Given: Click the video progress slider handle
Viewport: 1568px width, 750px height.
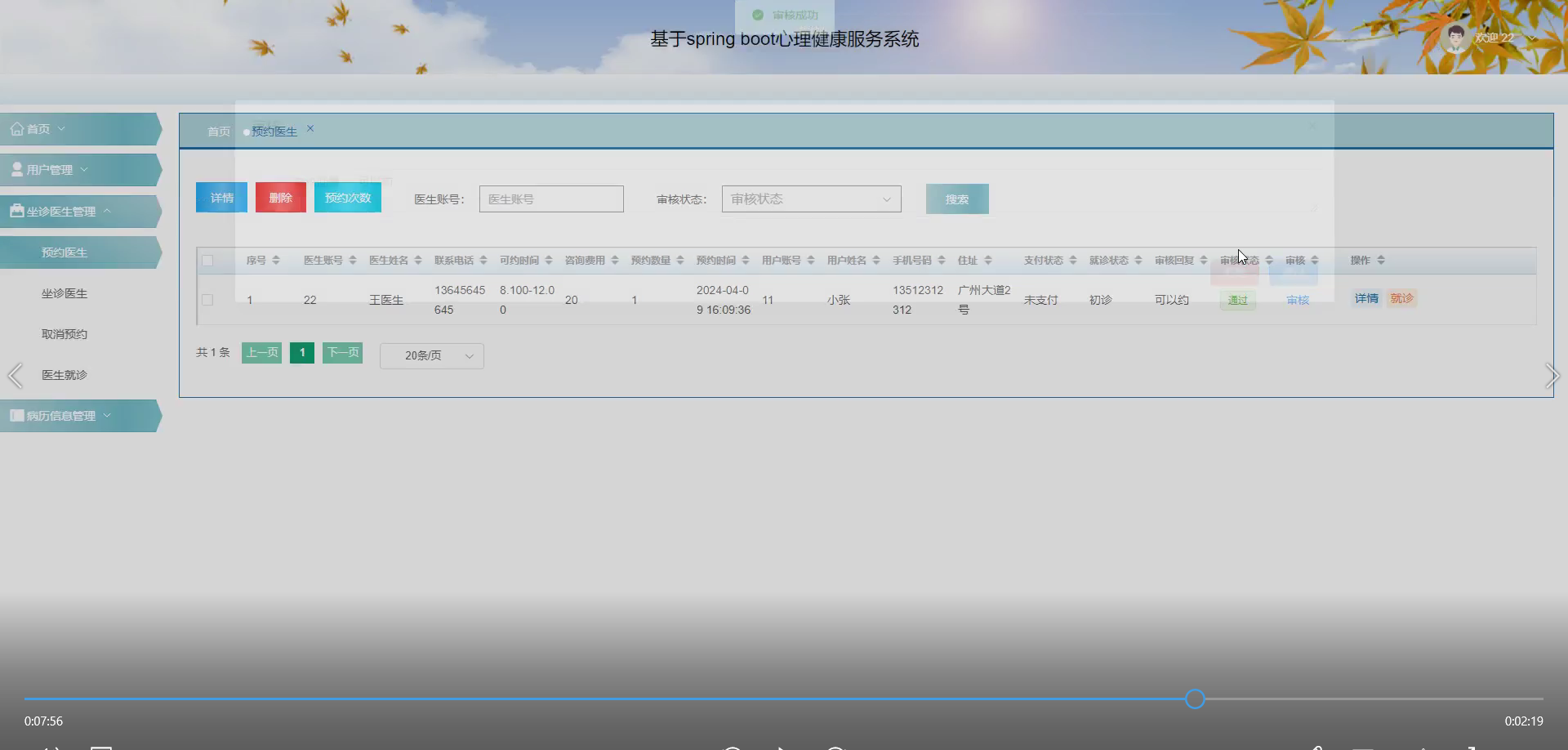Looking at the screenshot, I should (1195, 699).
